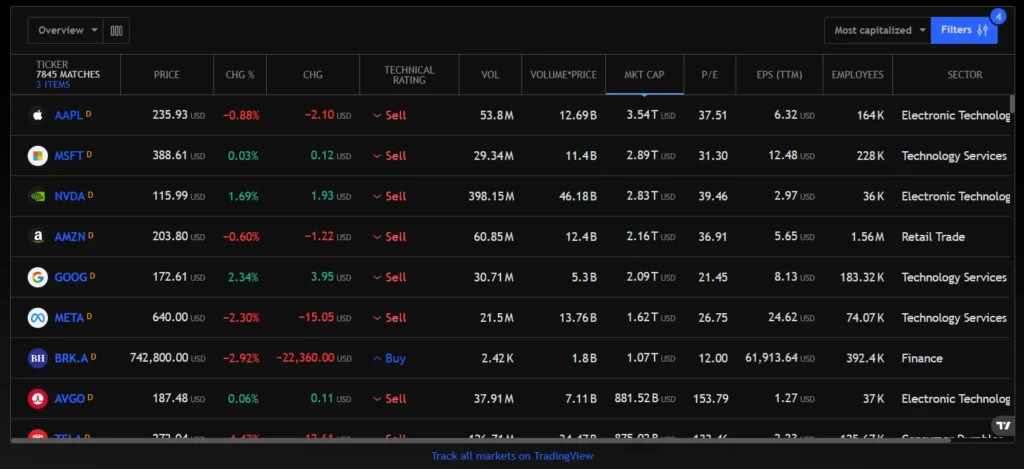Click the Amazon logo icon for AMZN
Screen dimensions: 1024x469
(38, 236)
